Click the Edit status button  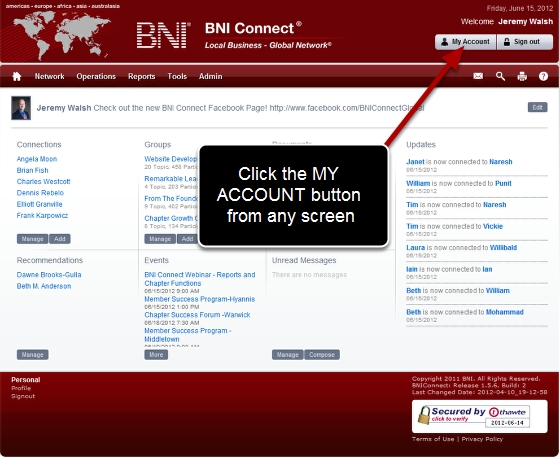[x=538, y=107]
